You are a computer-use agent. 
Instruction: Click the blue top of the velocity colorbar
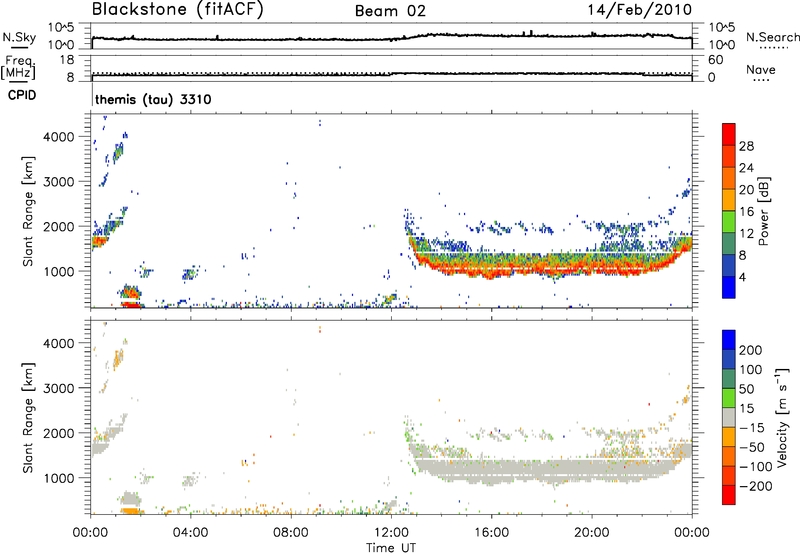coord(729,339)
